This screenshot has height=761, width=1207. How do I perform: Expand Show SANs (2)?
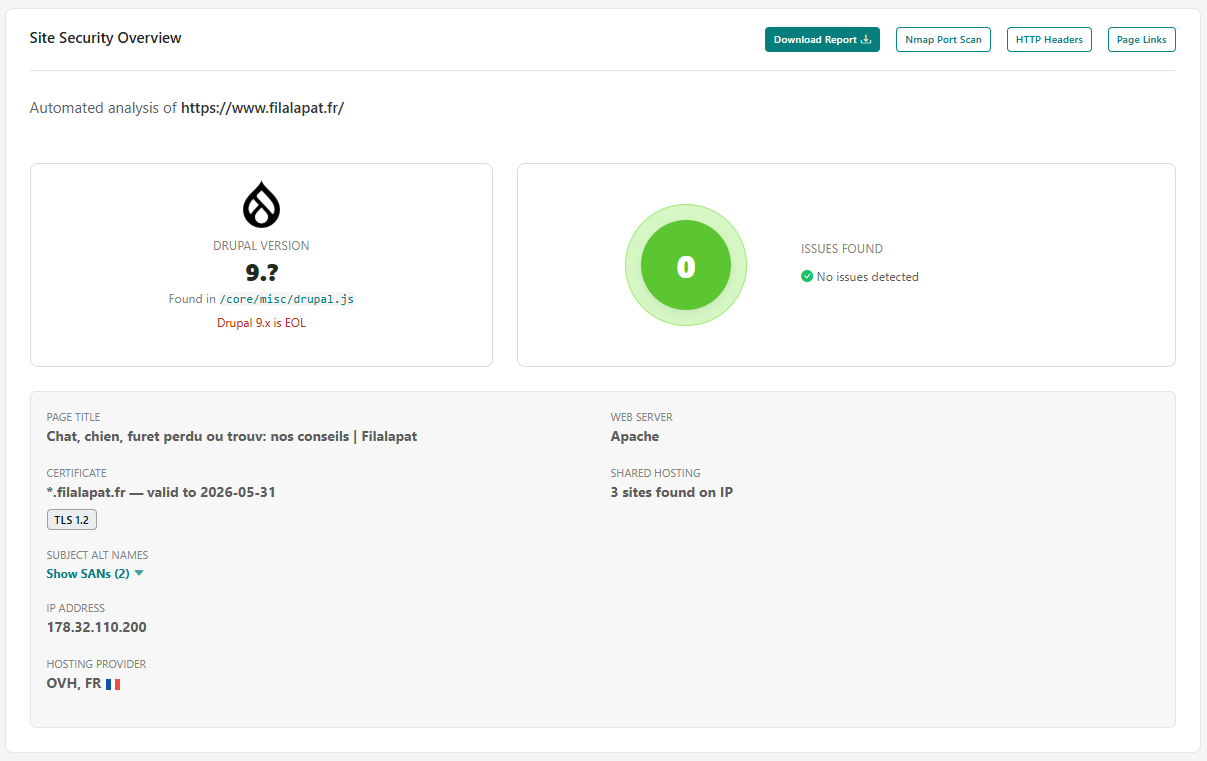tap(95, 574)
